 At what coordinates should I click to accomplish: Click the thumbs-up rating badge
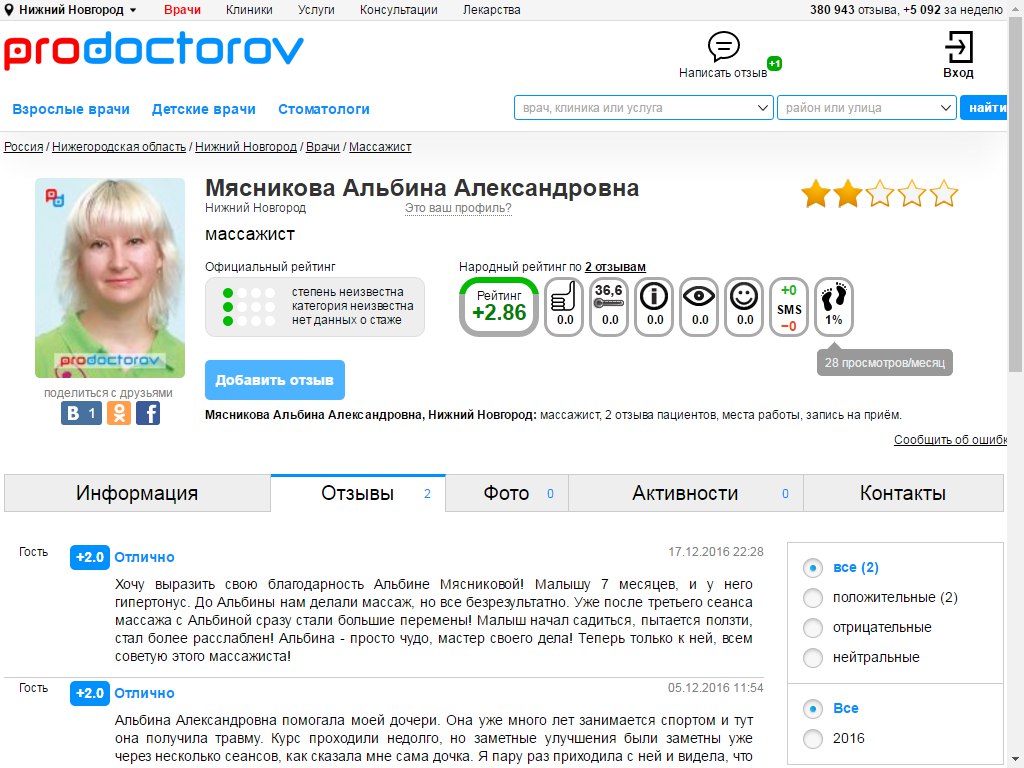point(564,307)
